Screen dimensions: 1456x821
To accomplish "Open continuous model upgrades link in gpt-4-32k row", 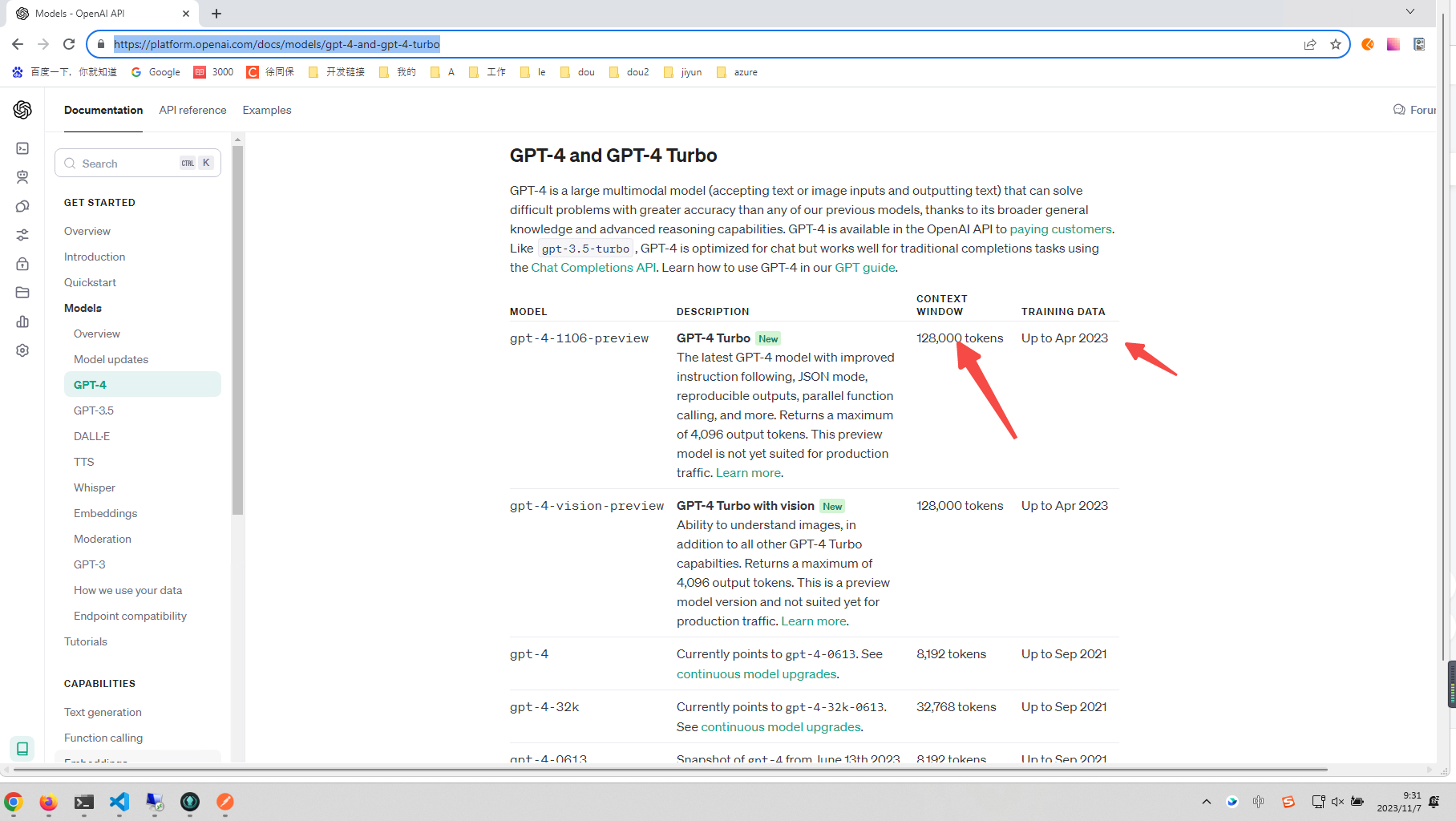I will pyautogui.click(x=781, y=726).
